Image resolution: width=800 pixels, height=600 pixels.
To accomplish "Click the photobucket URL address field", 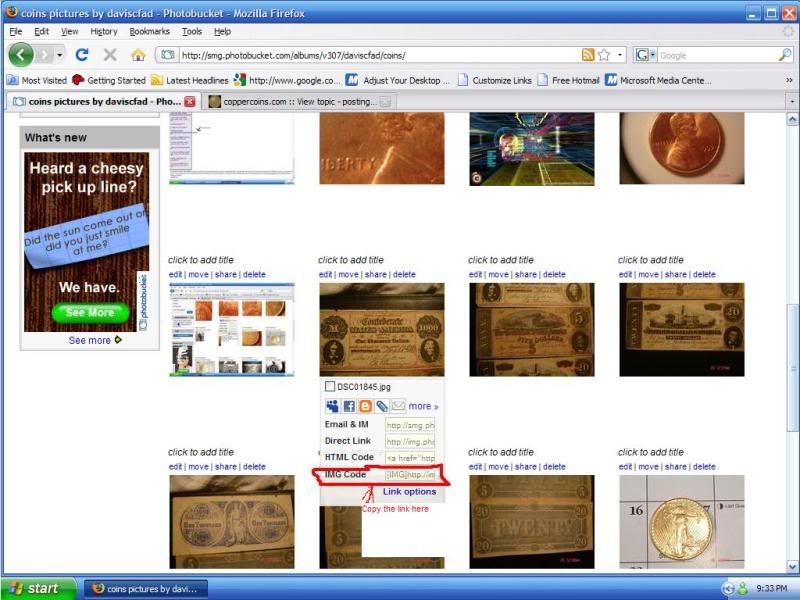I will (x=380, y=55).
